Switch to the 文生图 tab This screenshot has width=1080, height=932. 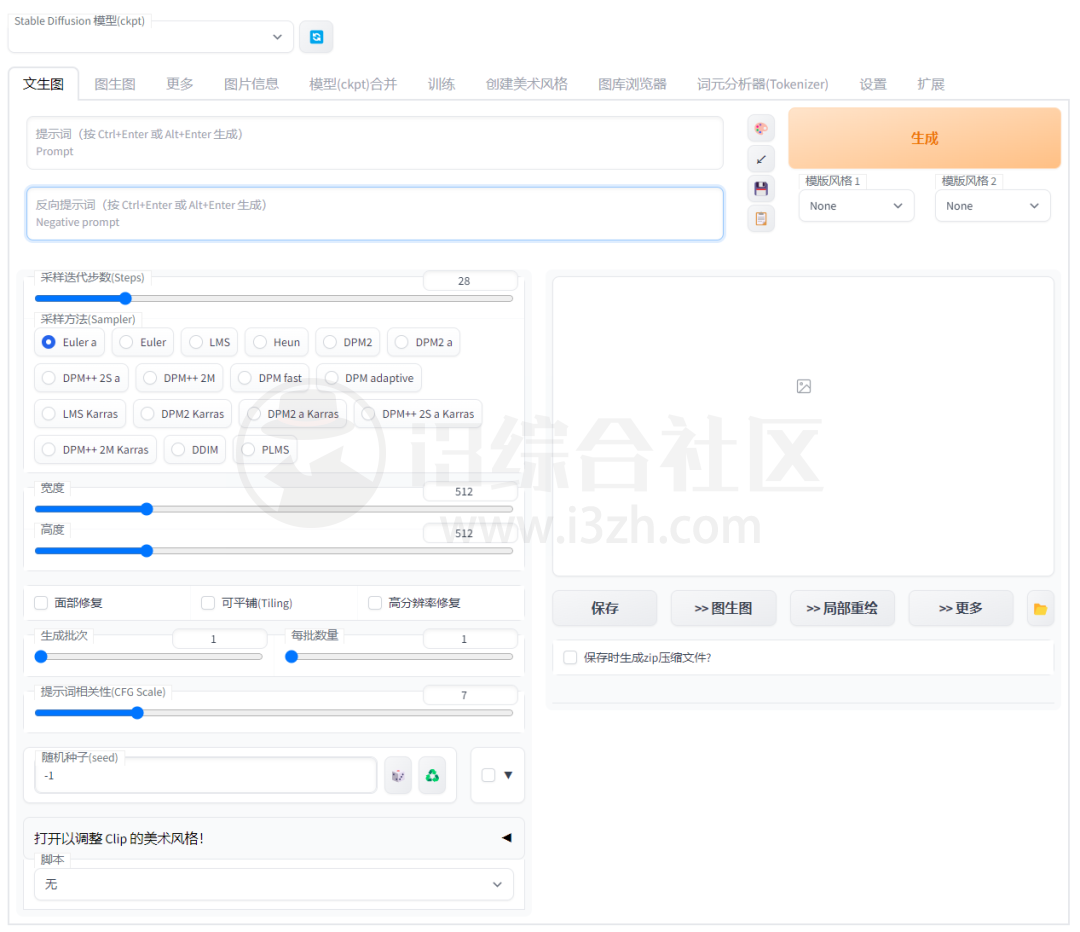click(x=43, y=84)
